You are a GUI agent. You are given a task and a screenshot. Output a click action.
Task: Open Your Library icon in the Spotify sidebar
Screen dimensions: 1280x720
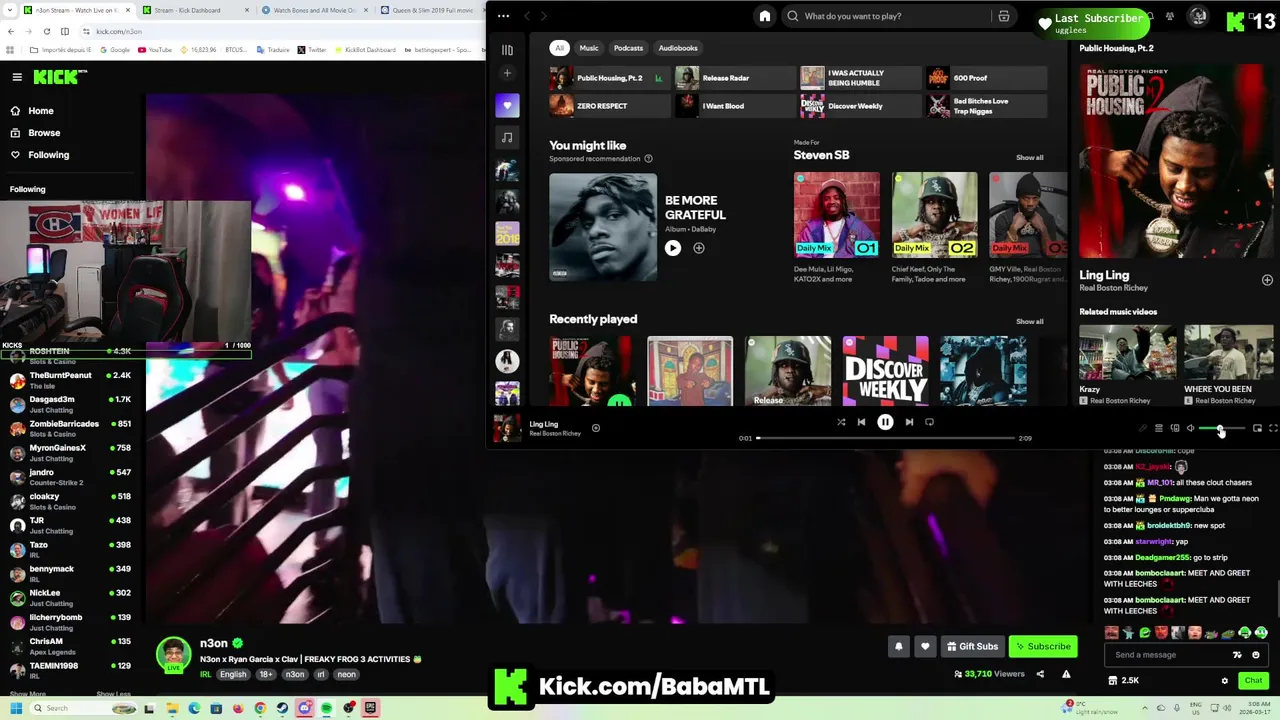point(507,49)
